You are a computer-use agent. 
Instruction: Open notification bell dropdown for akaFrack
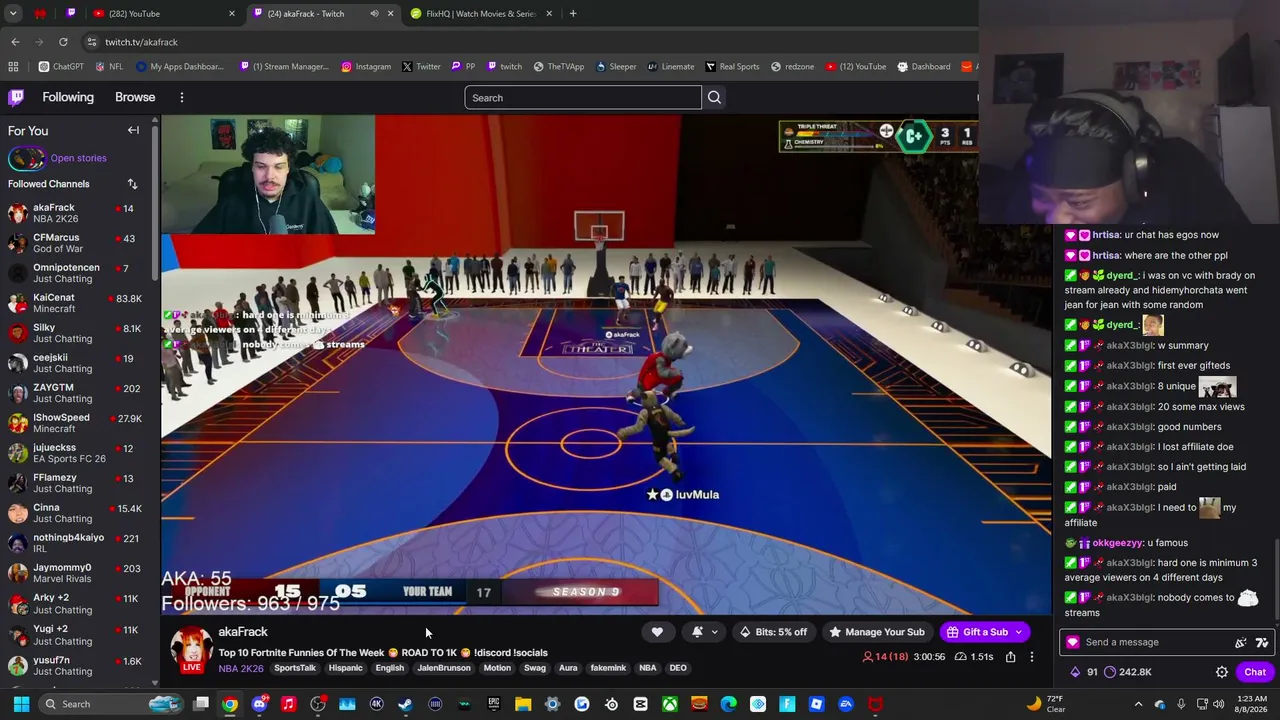click(x=703, y=632)
